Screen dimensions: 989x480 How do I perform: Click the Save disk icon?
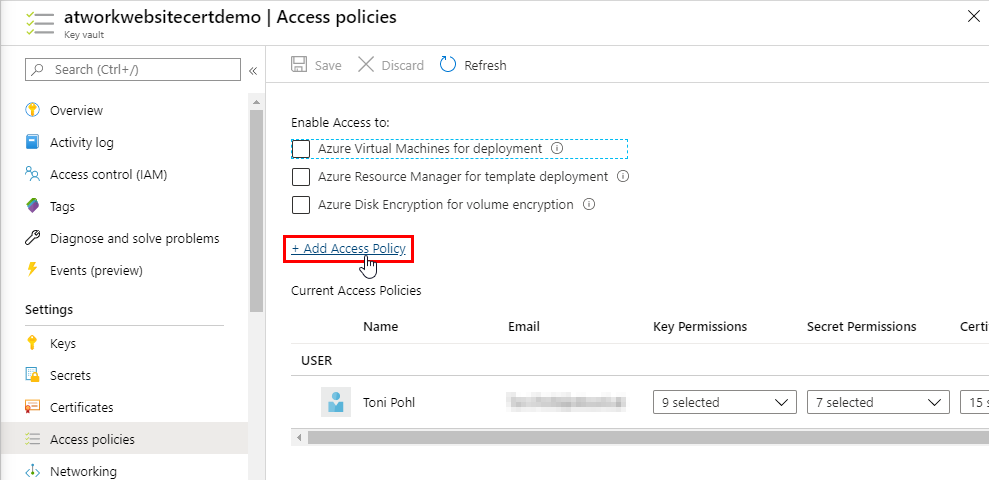tap(299, 65)
